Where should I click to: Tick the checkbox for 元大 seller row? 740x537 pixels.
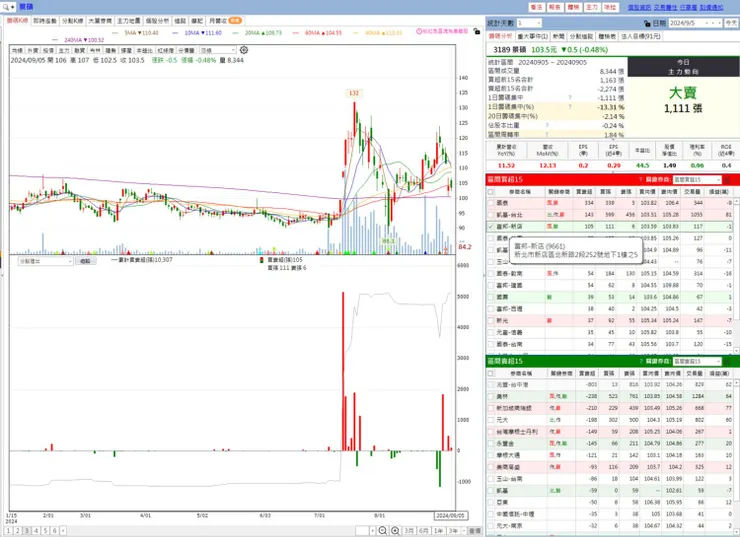491,420
